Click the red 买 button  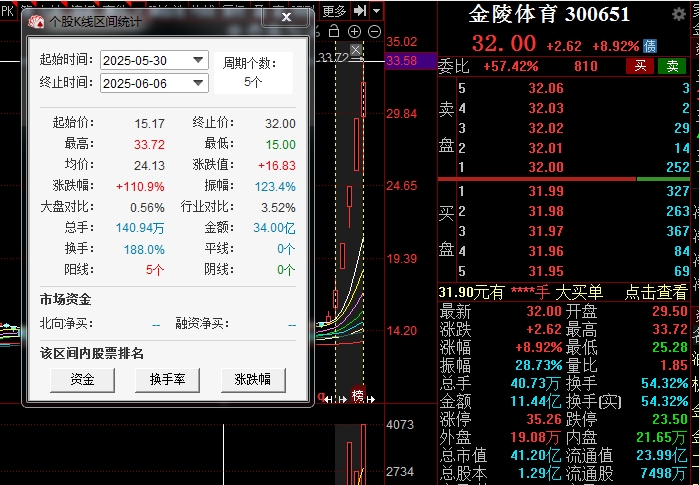coord(640,66)
